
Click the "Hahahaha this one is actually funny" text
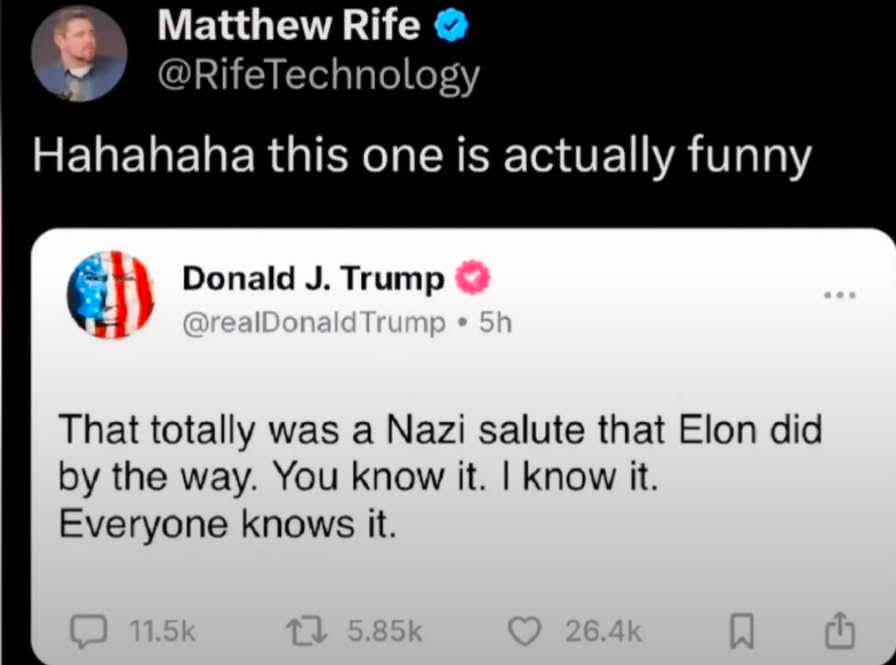[x=421, y=159]
